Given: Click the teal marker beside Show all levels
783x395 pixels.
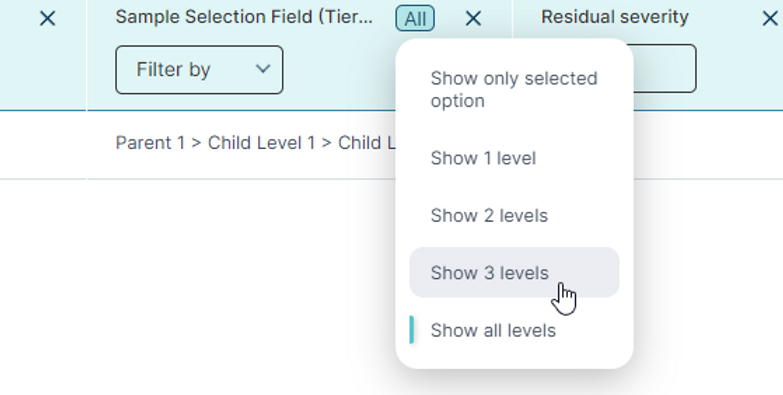Looking at the screenshot, I should 411,330.
